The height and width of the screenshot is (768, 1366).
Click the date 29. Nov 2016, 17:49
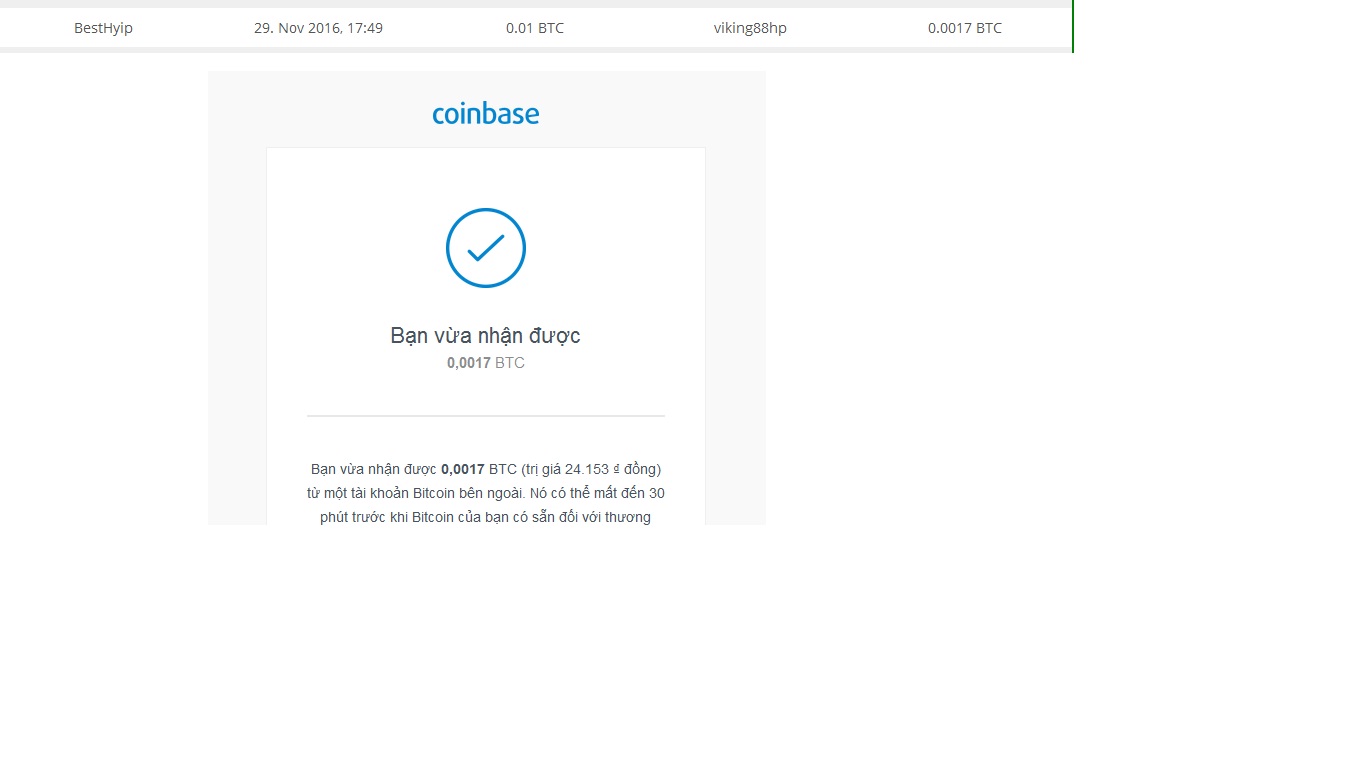pos(318,28)
